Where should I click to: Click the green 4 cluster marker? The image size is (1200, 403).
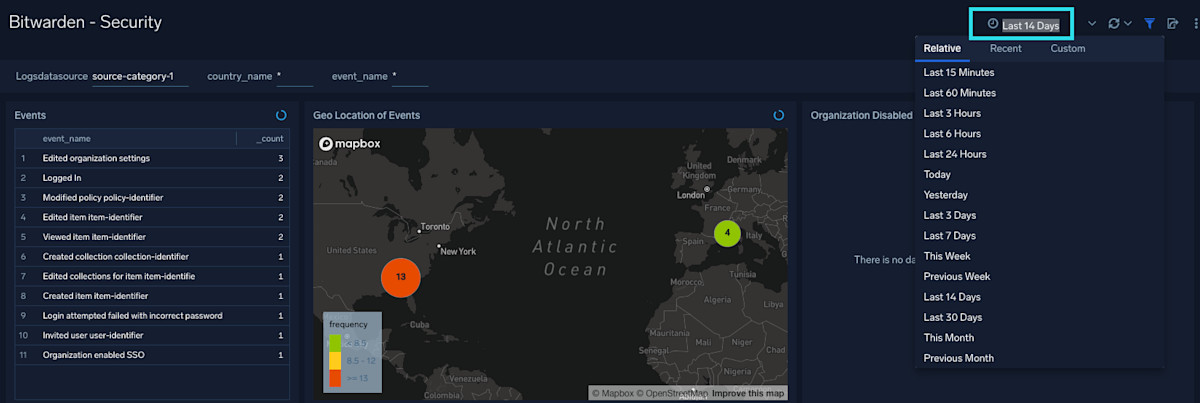coord(727,233)
